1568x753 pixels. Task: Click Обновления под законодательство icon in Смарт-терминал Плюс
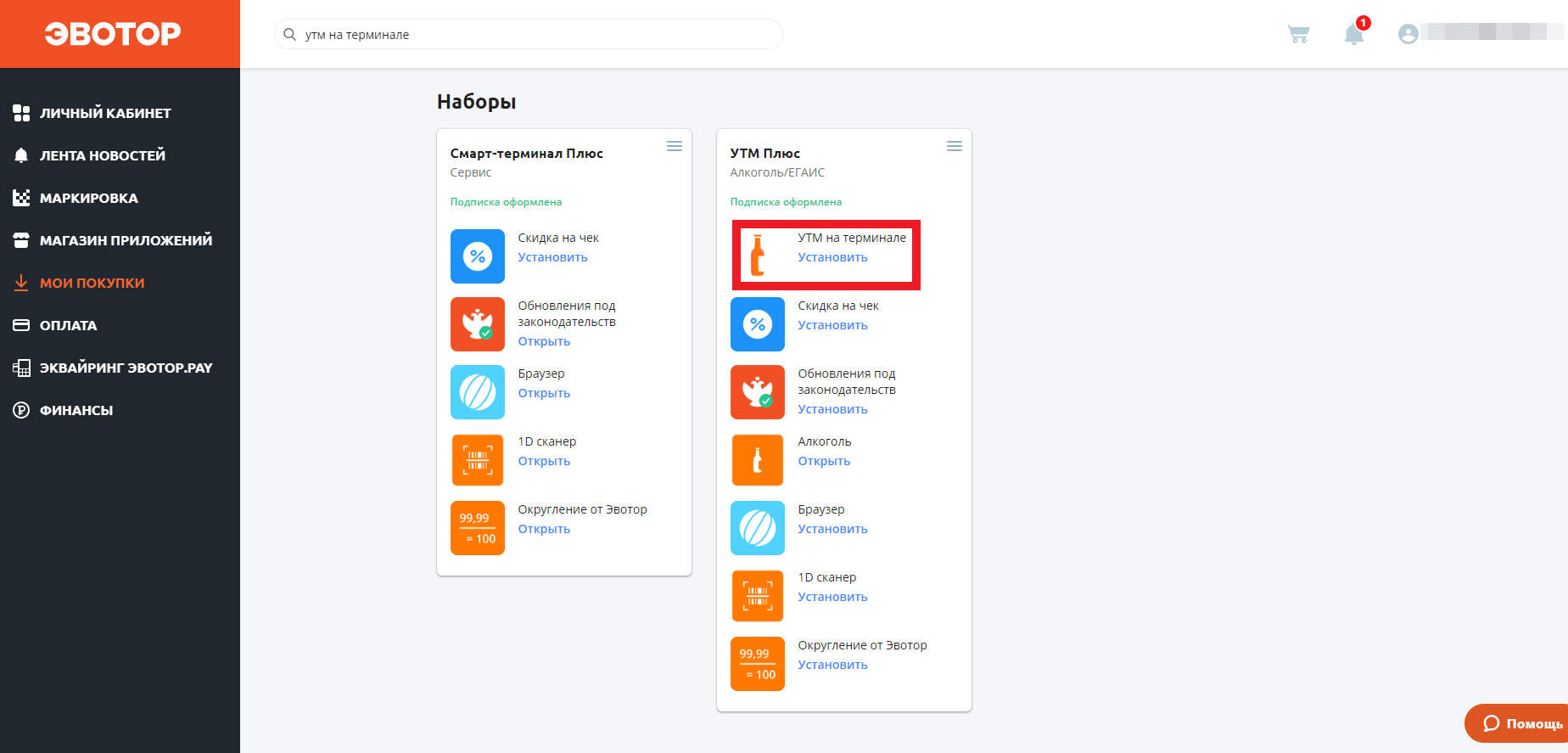pos(478,324)
